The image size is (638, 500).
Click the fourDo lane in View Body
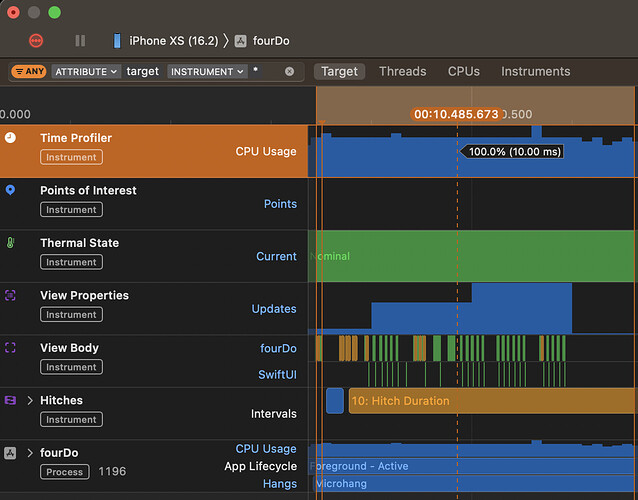[278, 349]
